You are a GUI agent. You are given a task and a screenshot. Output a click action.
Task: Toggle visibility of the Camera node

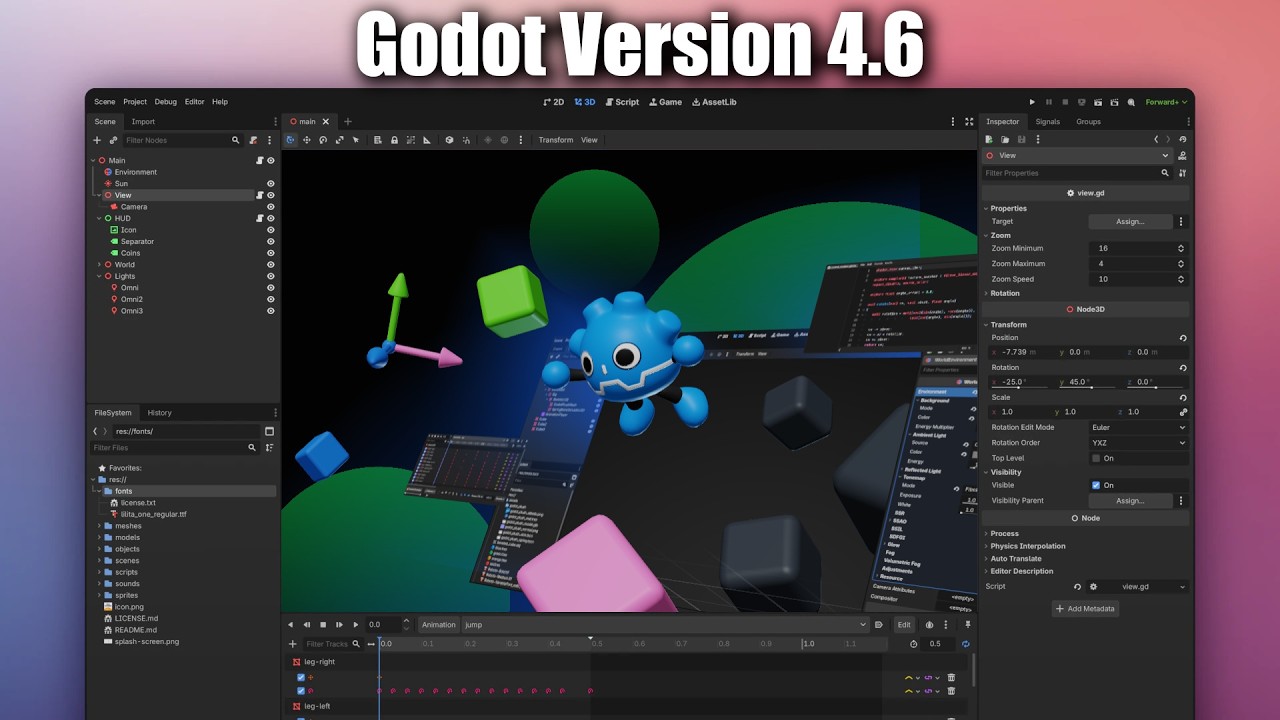pos(270,207)
